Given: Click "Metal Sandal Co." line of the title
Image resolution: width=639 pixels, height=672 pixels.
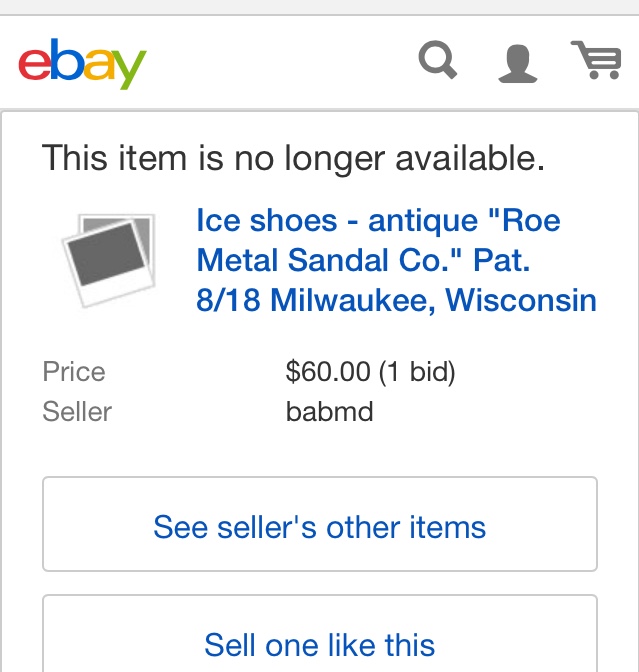Looking at the screenshot, I should click(362, 261).
